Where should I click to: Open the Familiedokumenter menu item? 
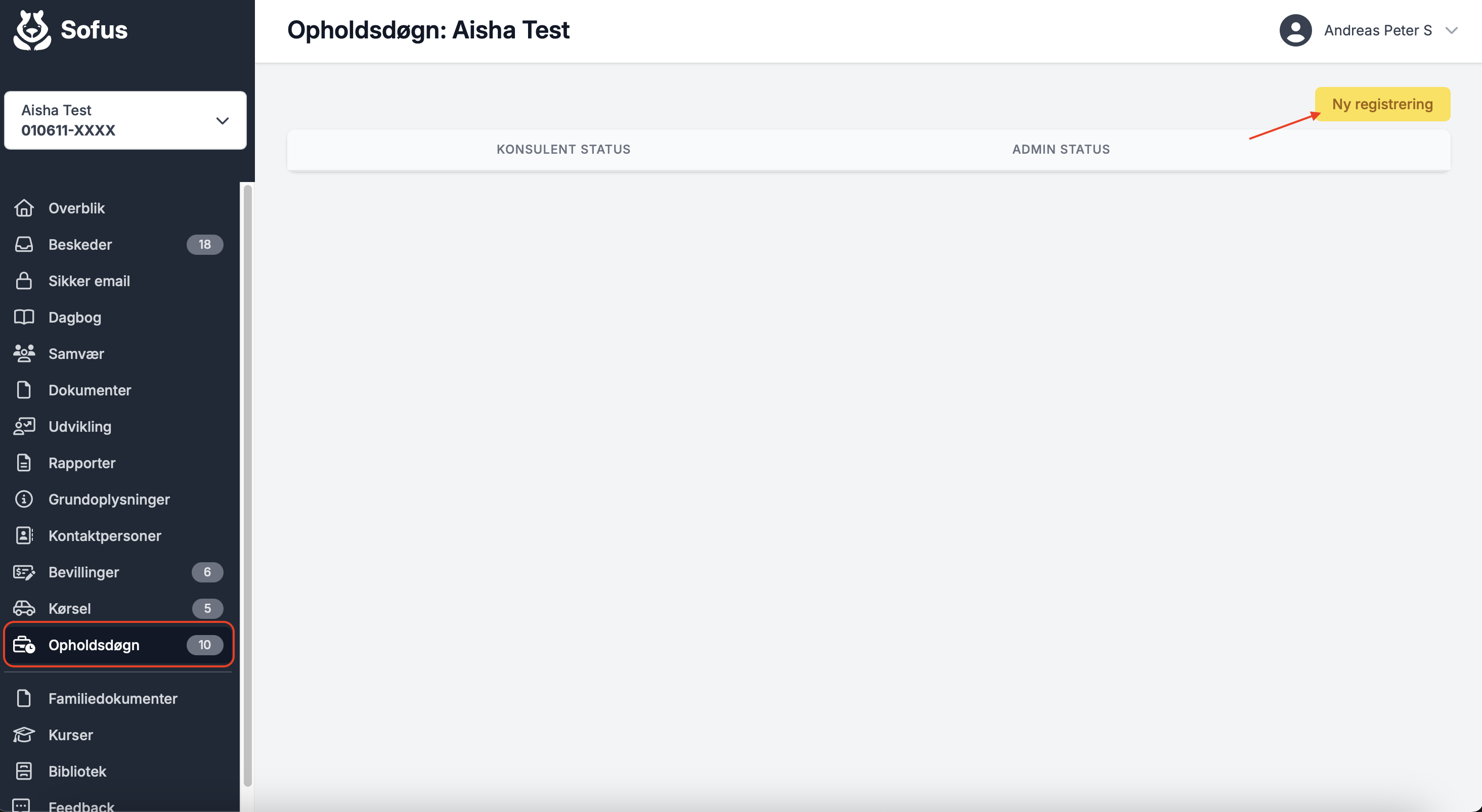pos(113,698)
